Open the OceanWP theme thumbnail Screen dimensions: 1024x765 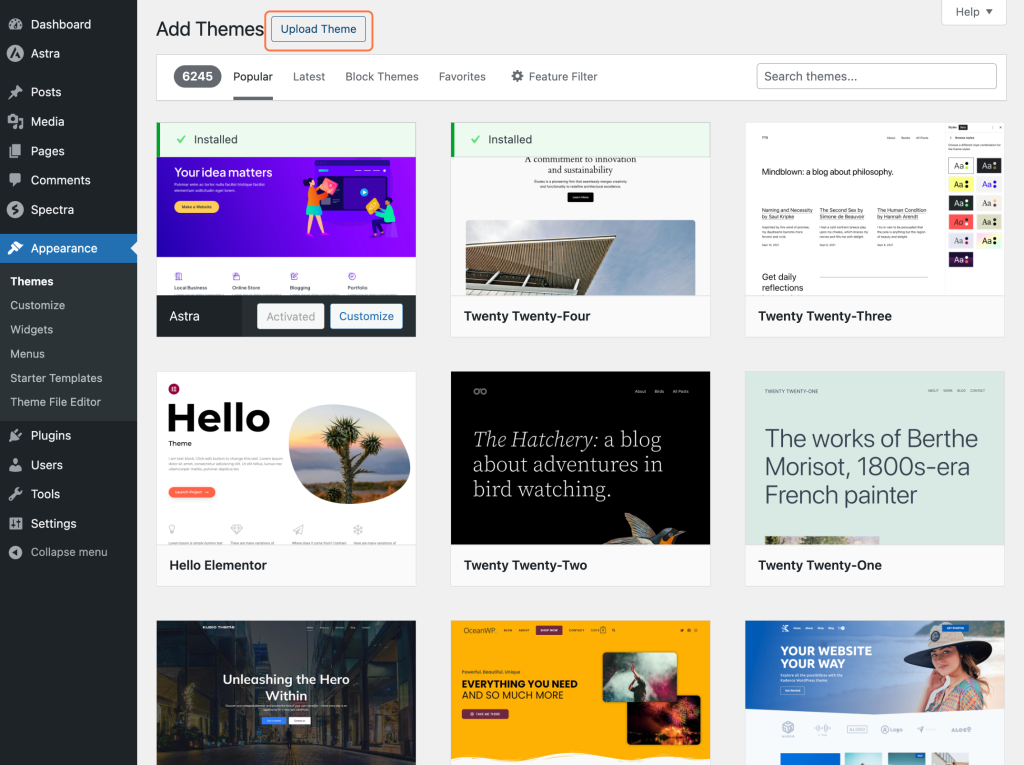581,692
